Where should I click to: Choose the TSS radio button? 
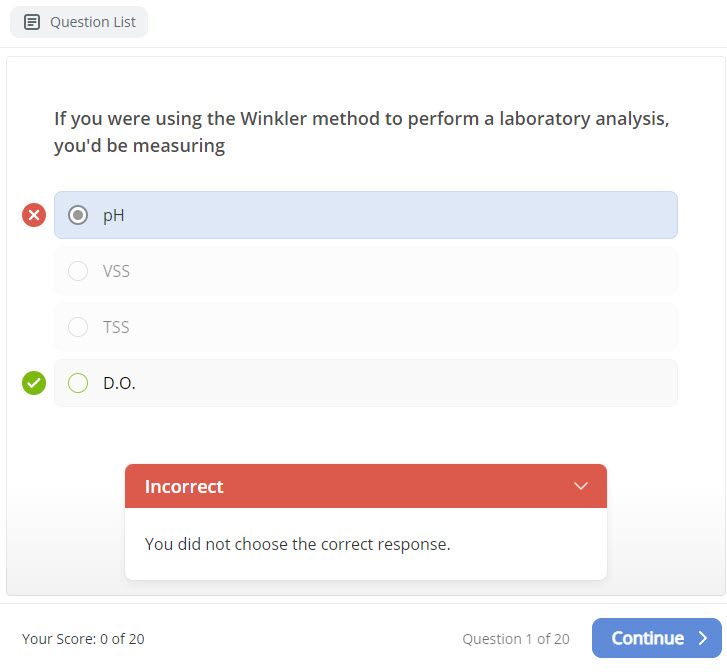point(78,327)
